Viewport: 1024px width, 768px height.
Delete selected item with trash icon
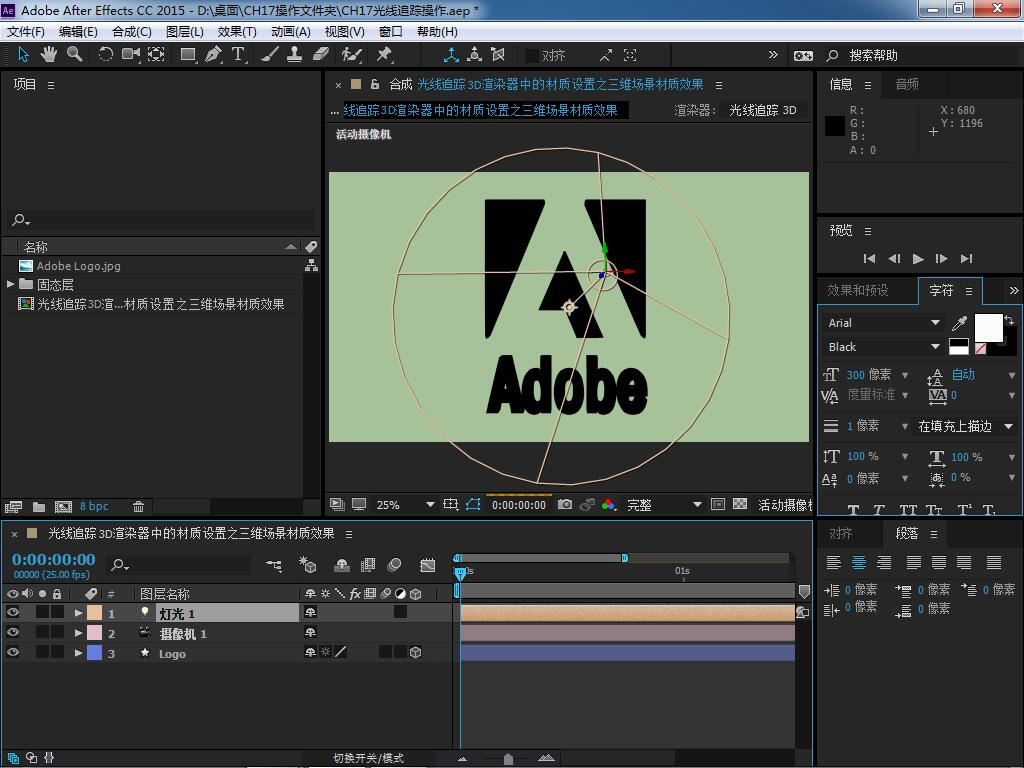[x=139, y=507]
